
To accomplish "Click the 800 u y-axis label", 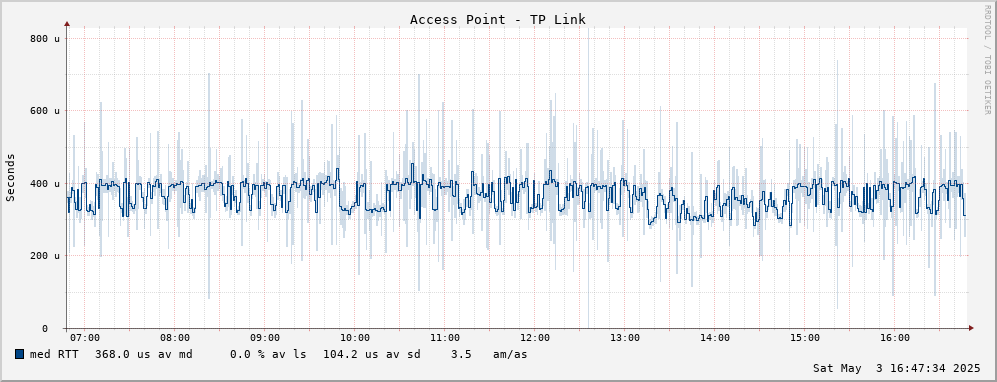I will click(x=45, y=38).
